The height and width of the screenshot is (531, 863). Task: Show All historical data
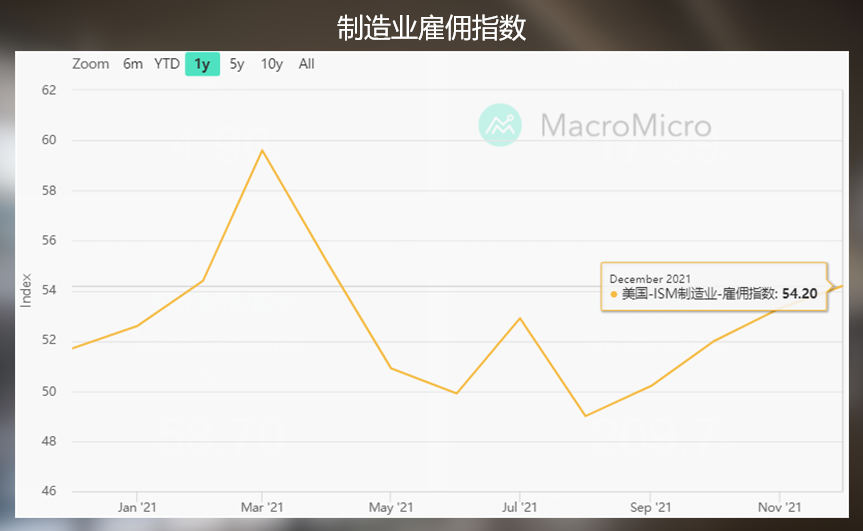pos(307,64)
